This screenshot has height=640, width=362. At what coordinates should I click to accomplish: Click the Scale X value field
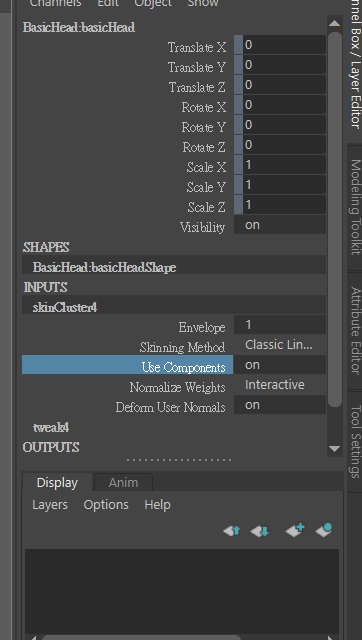(x=284, y=165)
